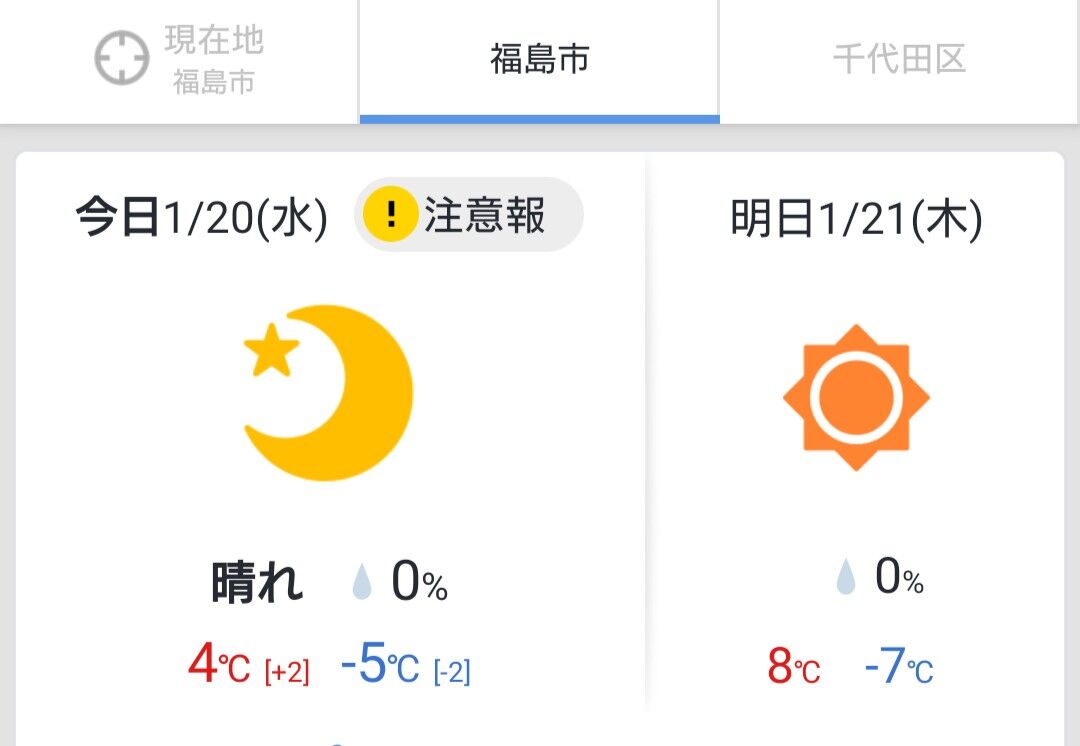Screen dimensions: 1080x746
Task: Click today's 0% precipitation chance
Action: coord(419,582)
